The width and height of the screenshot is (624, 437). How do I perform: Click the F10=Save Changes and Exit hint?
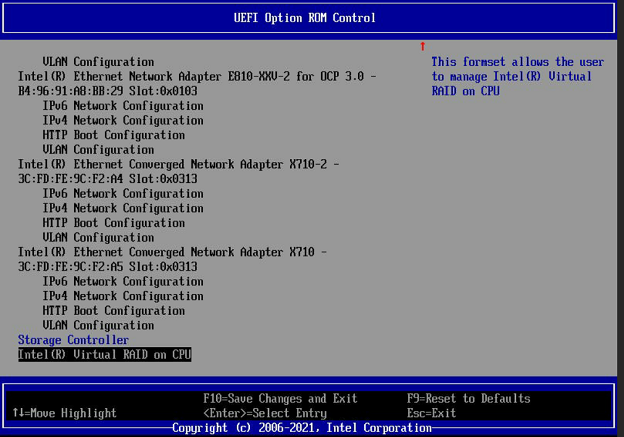(280, 399)
